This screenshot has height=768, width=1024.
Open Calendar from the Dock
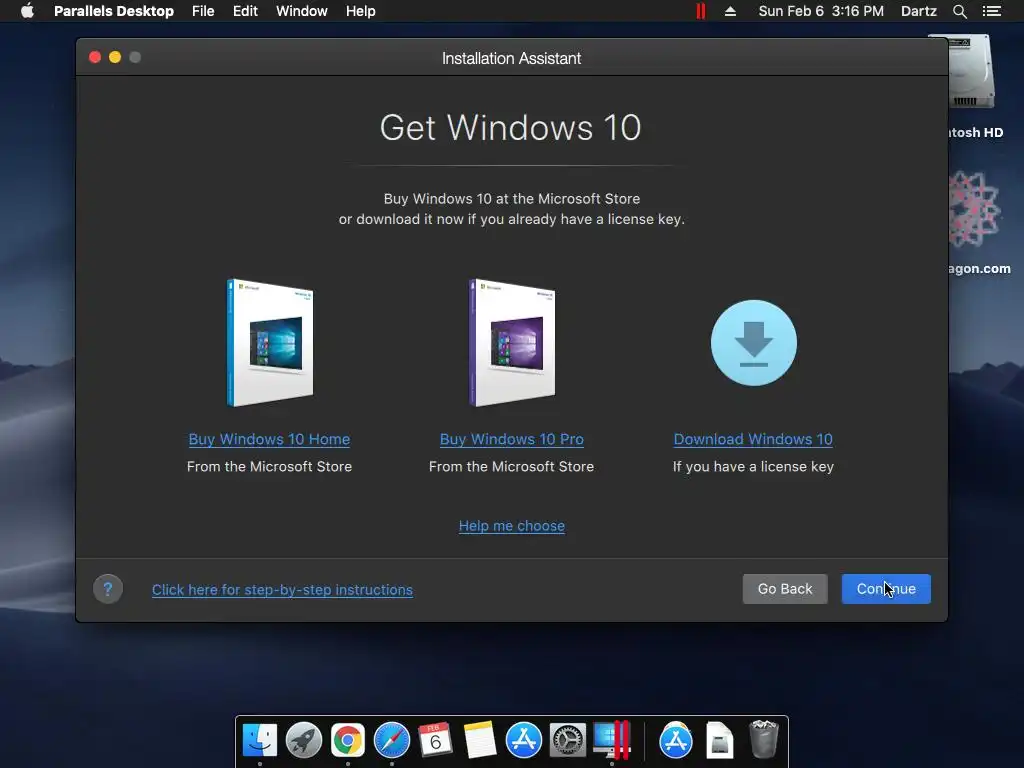click(436, 740)
